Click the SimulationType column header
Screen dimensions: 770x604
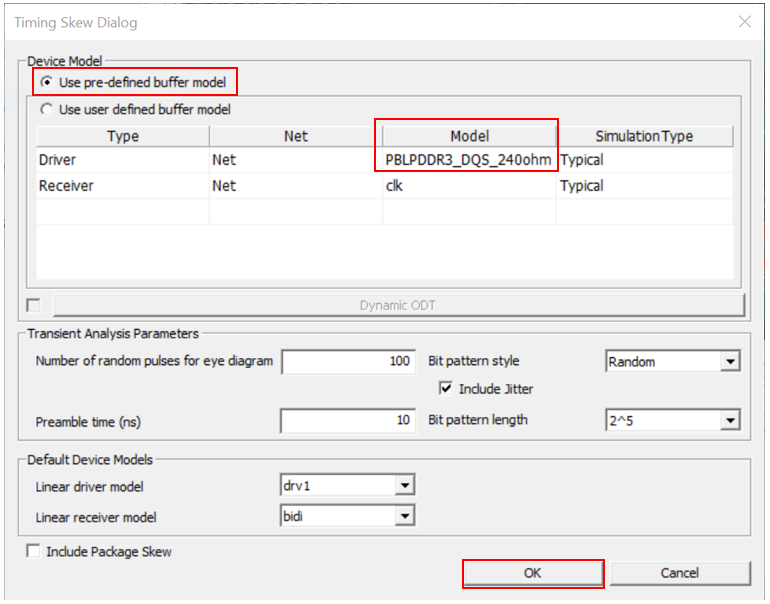pyautogui.click(x=643, y=136)
